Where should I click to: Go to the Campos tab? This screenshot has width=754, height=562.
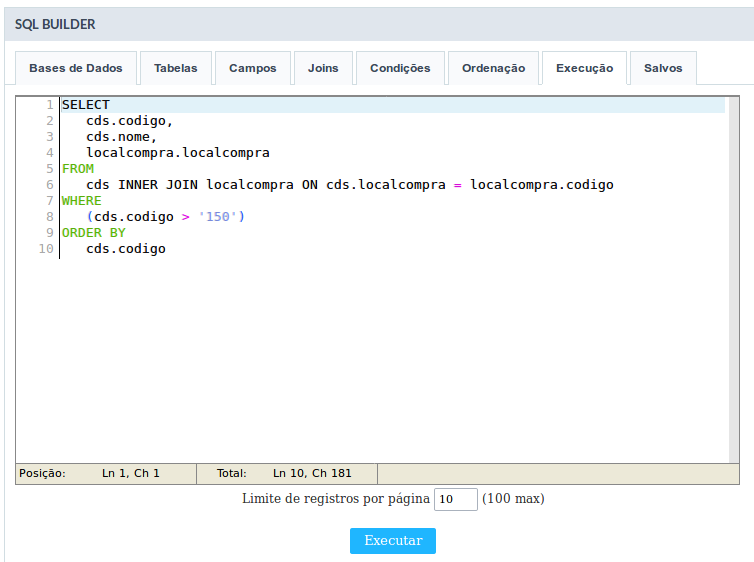[252, 68]
